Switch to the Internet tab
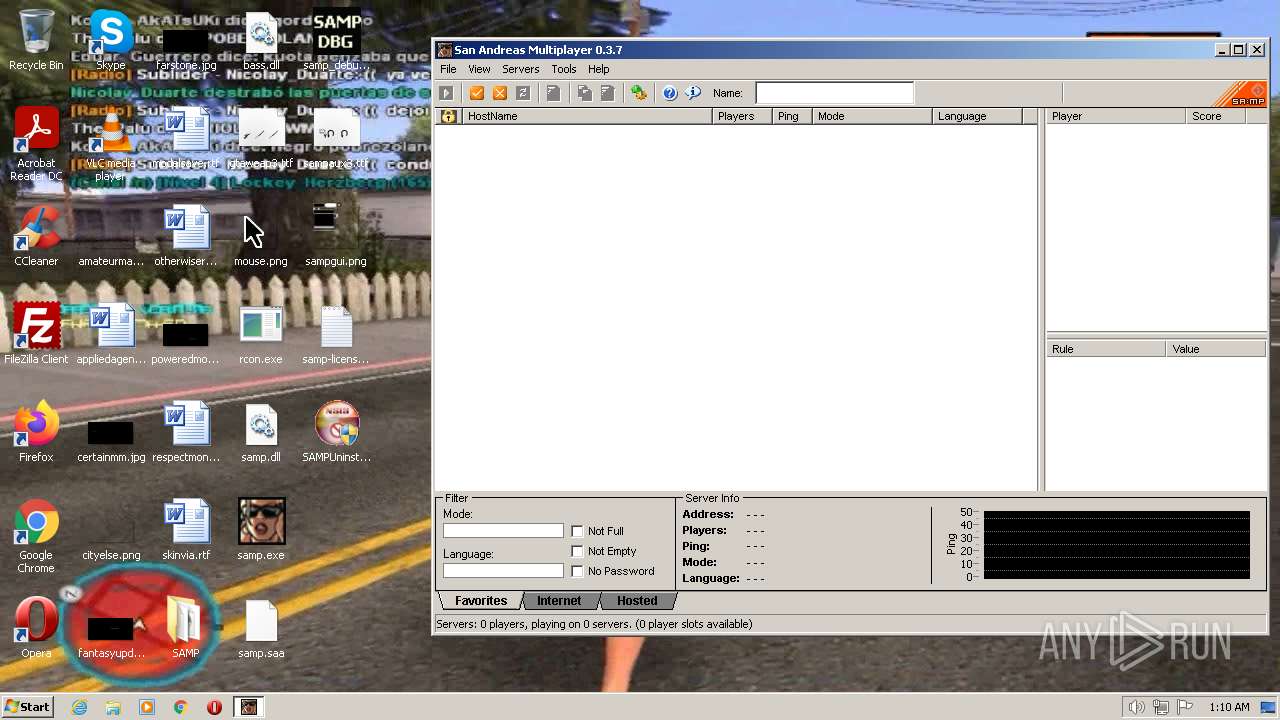The image size is (1280, 720). click(559, 601)
